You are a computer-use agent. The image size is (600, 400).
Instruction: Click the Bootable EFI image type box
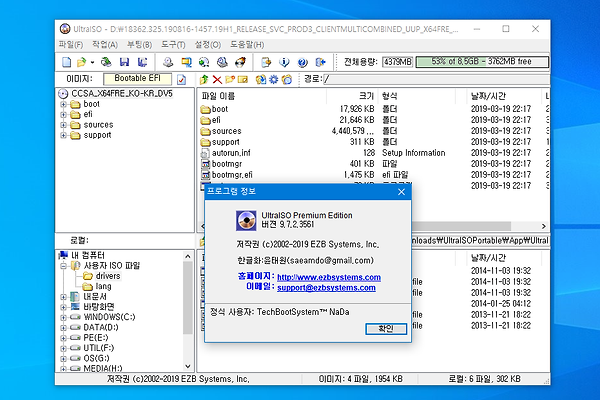(x=137, y=79)
